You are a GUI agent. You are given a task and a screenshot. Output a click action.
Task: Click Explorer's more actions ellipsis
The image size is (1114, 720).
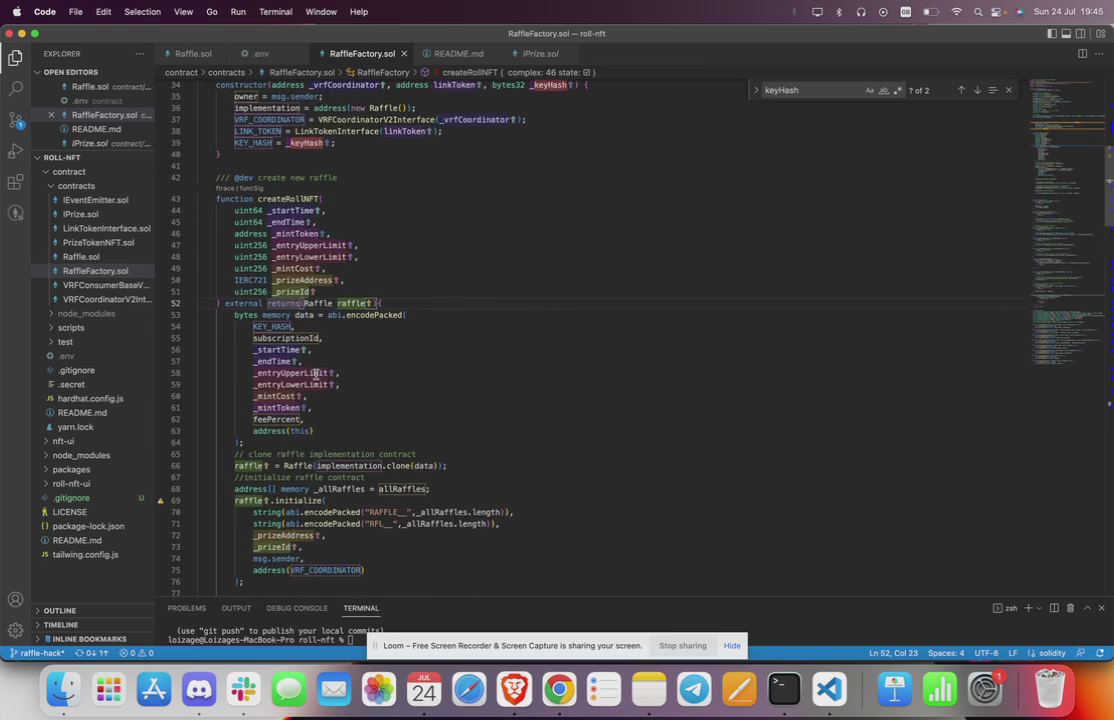click(139, 54)
